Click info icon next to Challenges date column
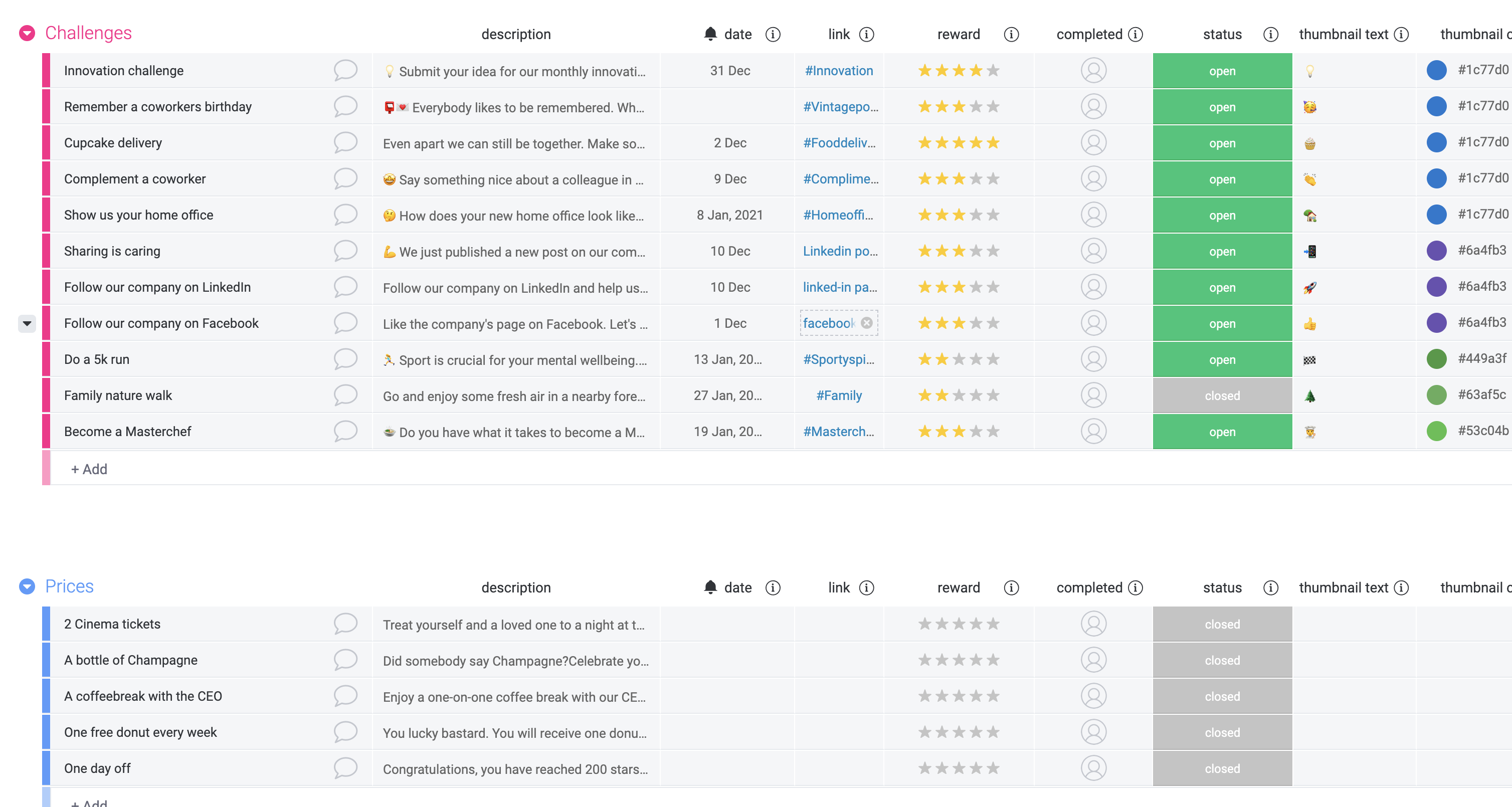The height and width of the screenshot is (807, 1512). coord(773,35)
